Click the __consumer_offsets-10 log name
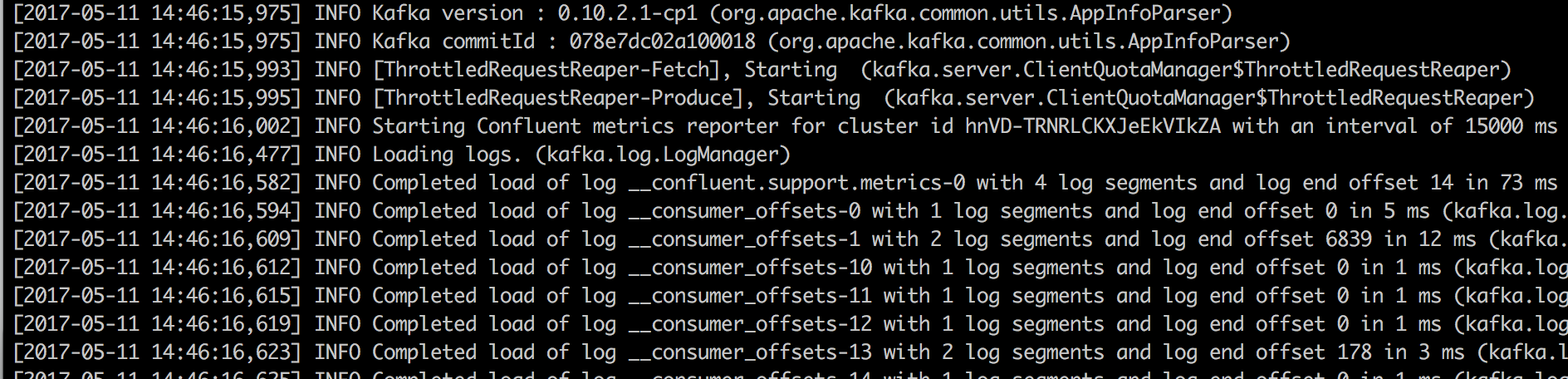 click(x=750, y=268)
